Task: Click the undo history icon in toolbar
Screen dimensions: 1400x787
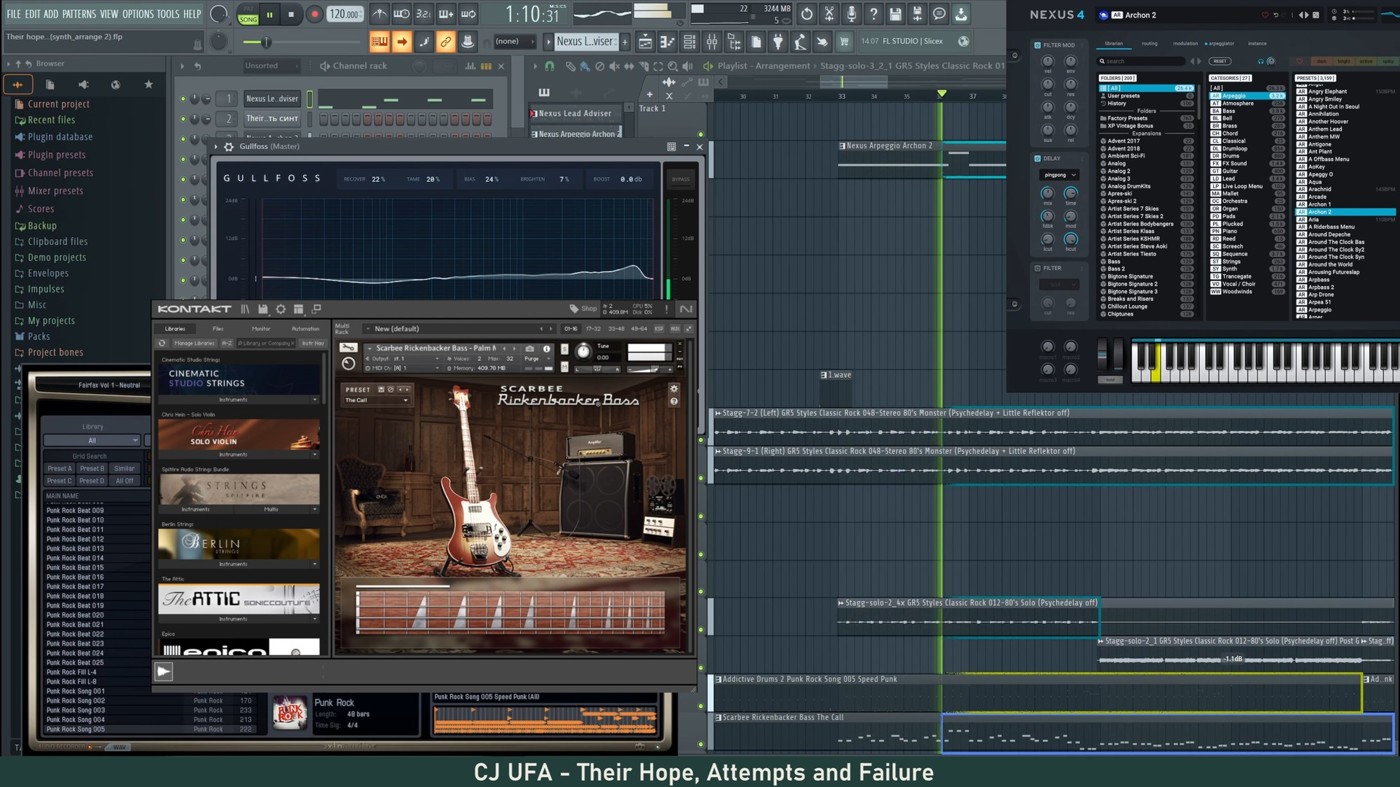Action: [x=807, y=15]
